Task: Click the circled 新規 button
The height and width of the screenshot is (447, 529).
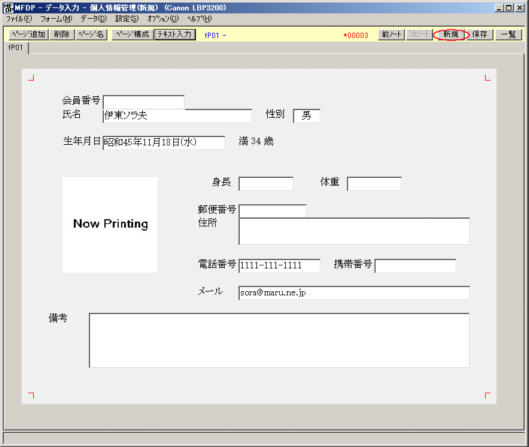Action: (451, 34)
